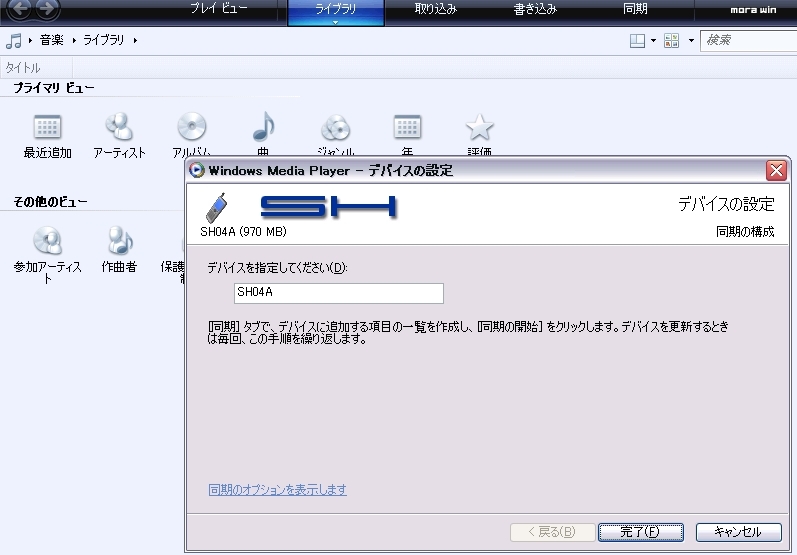Open the 最近追加 (recently added) view icon
Screen dimensions: 797x555
tap(47, 127)
